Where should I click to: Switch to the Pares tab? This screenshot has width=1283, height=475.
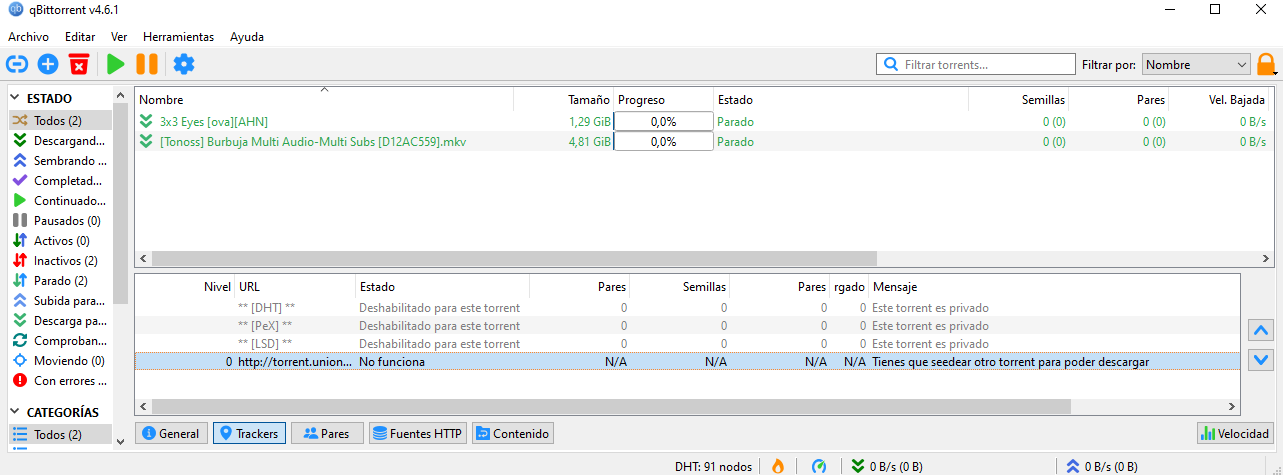coord(327,434)
